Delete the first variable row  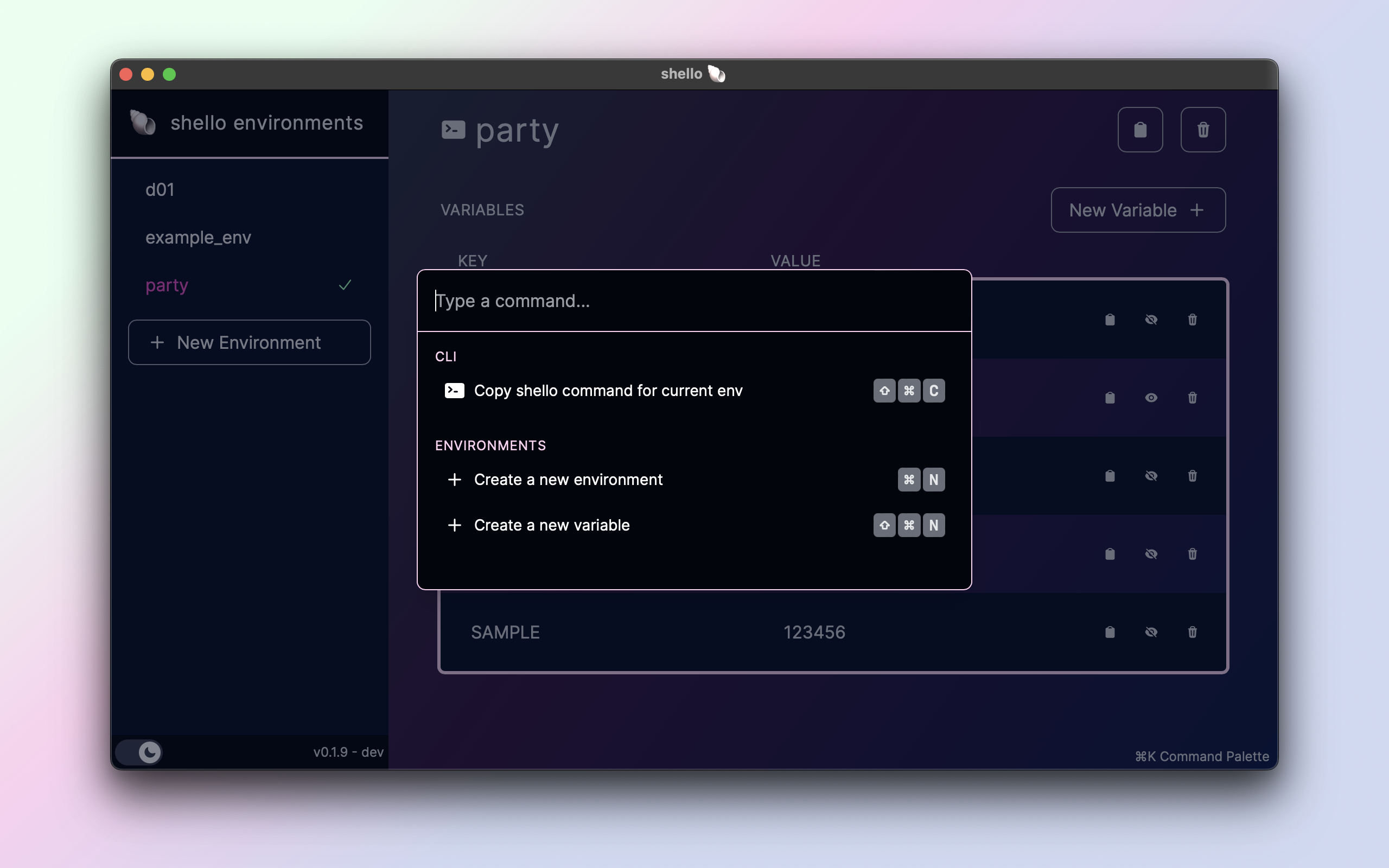click(x=1192, y=320)
